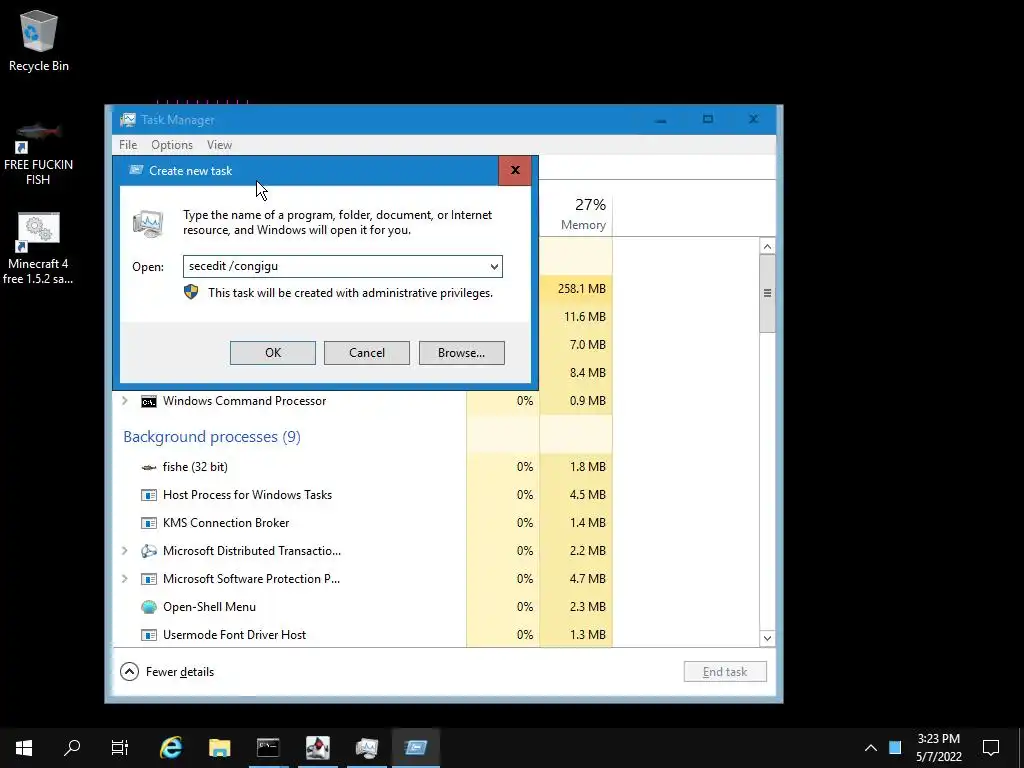Click the scrollbar up arrow in Task Manager

pyautogui.click(x=767, y=246)
